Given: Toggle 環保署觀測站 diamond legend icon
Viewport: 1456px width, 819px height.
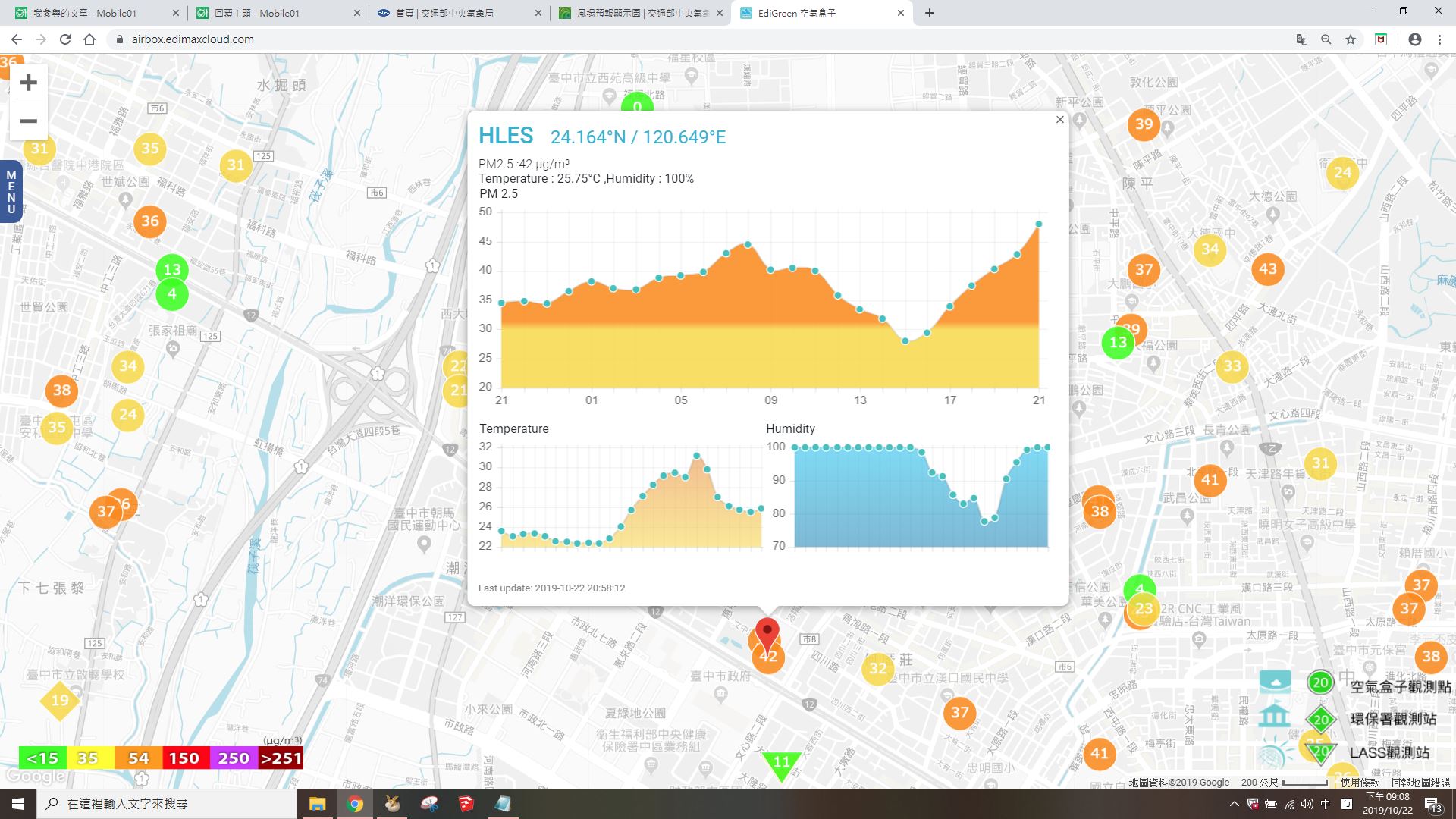Looking at the screenshot, I should tap(1321, 720).
